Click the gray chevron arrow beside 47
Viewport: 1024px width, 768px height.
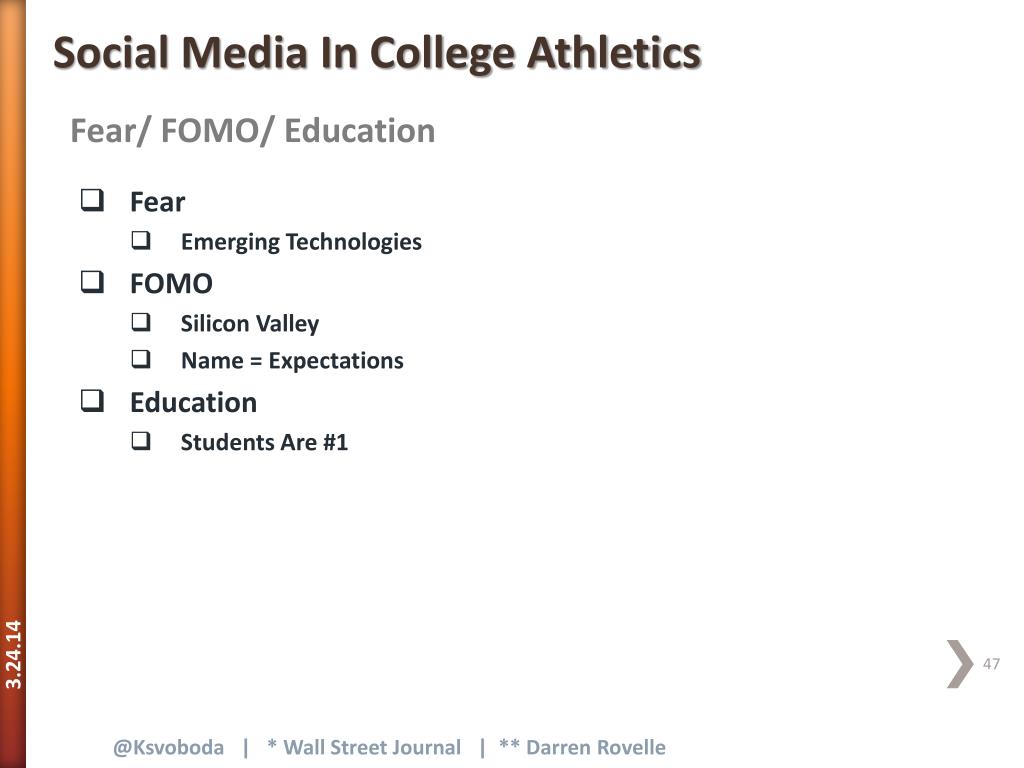960,664
